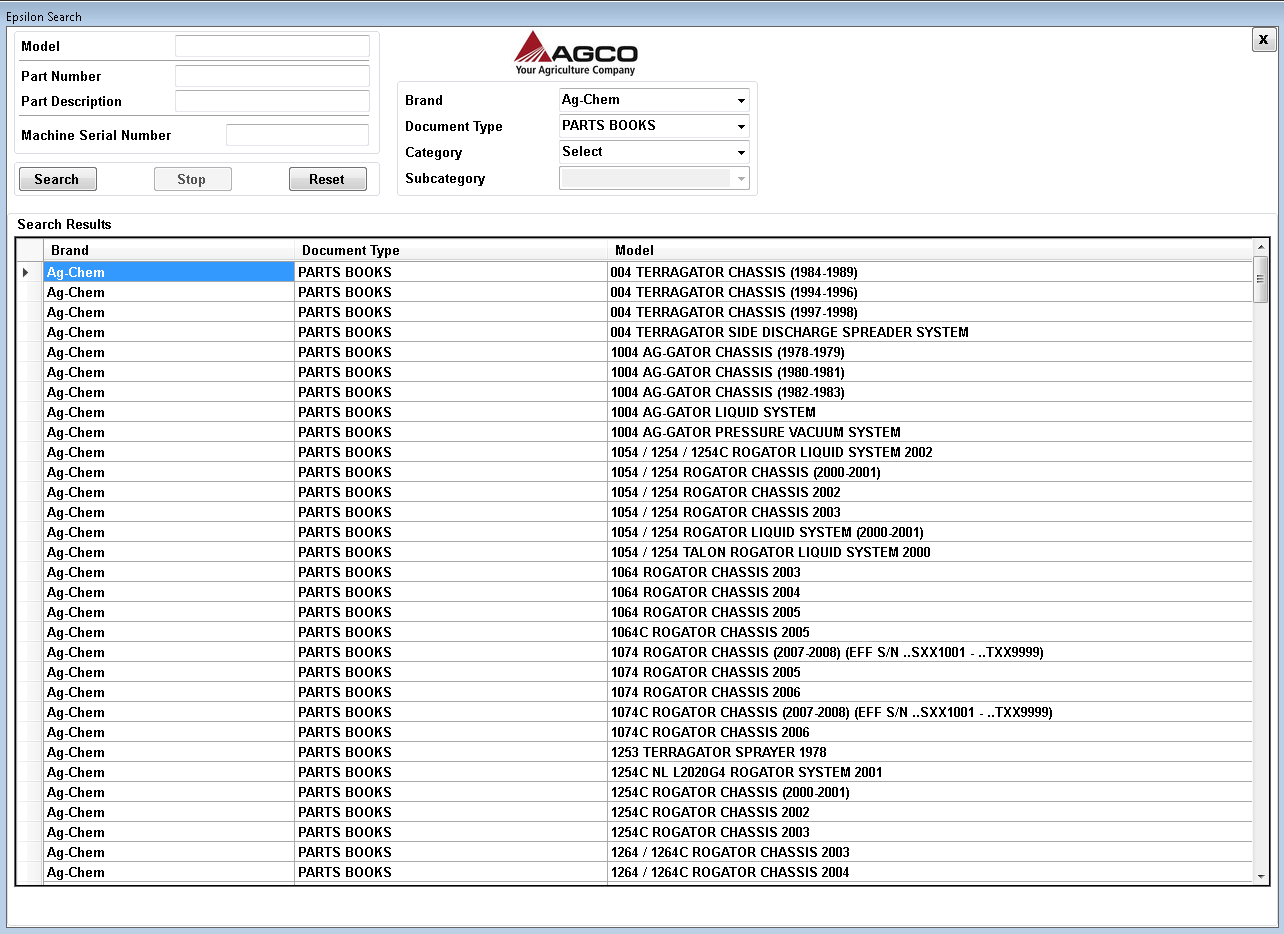Viewport: 1284px width, 934px height.
Task: Close the Epsilon Search window with X
Action: tap(1264, 39)
